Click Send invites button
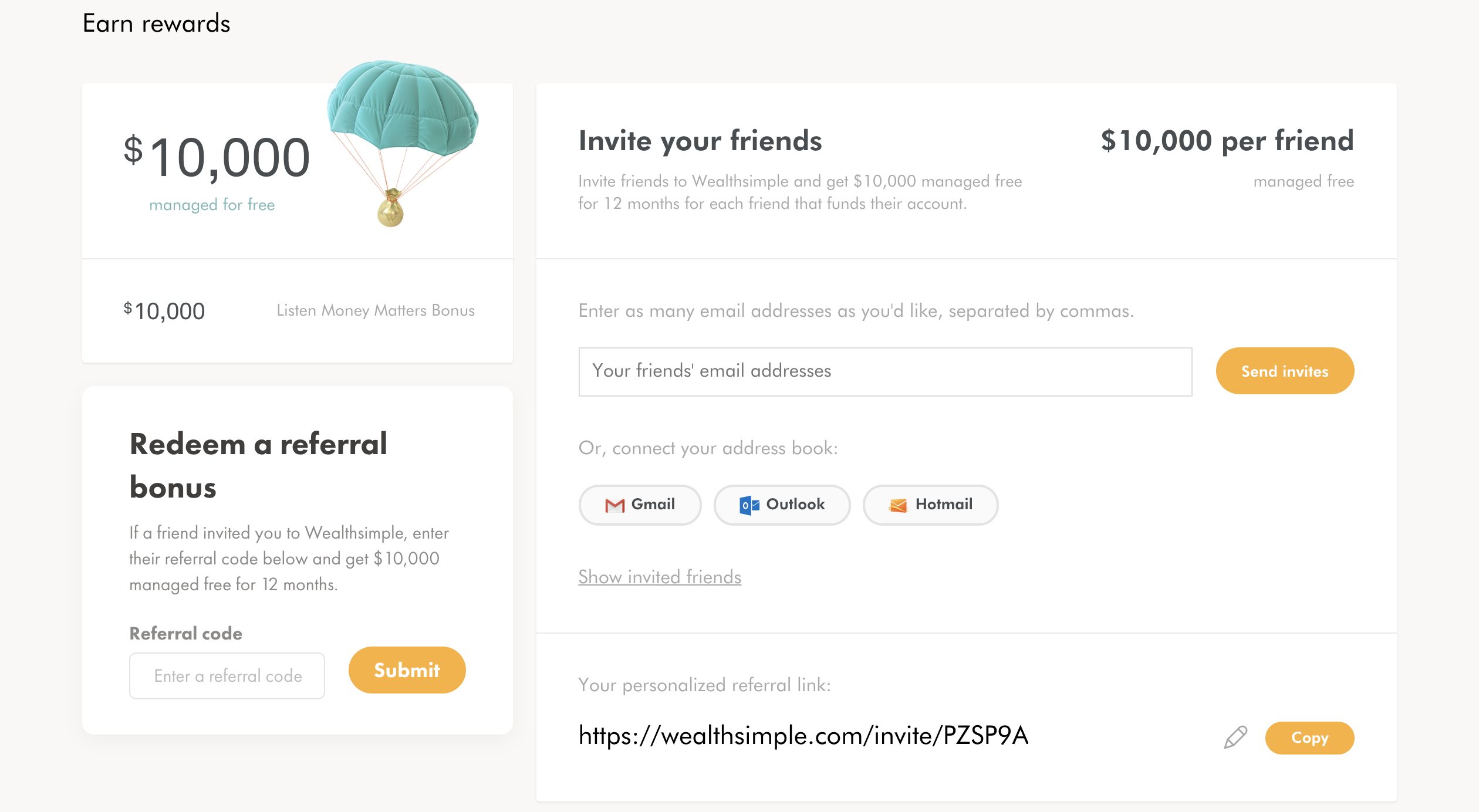 click(1285, 370)
